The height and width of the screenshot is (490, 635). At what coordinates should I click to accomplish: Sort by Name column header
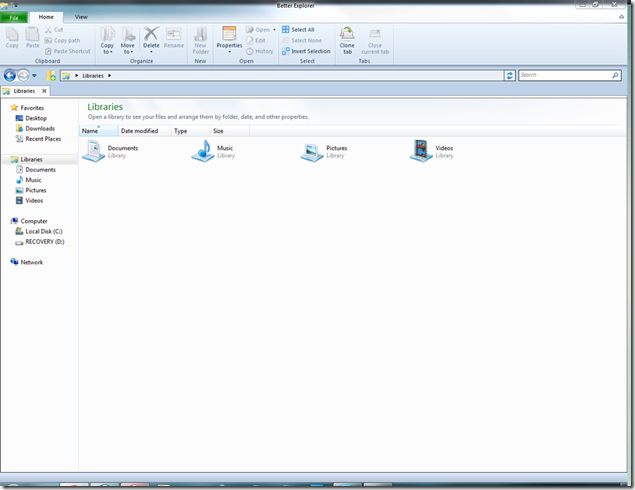98,131
